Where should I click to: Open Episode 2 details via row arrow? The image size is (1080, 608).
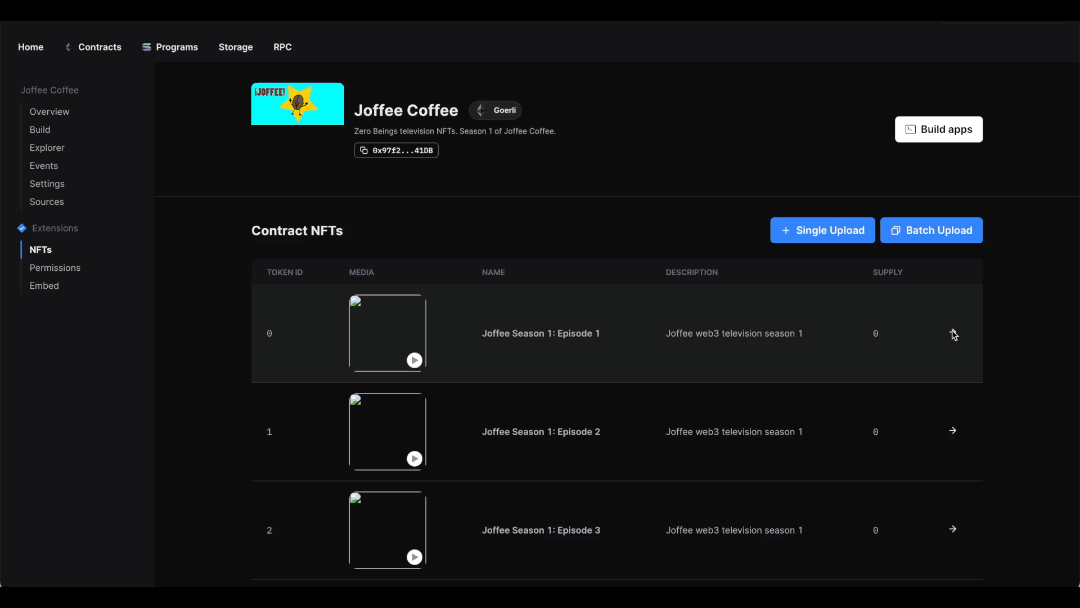[x=952, y=431]
